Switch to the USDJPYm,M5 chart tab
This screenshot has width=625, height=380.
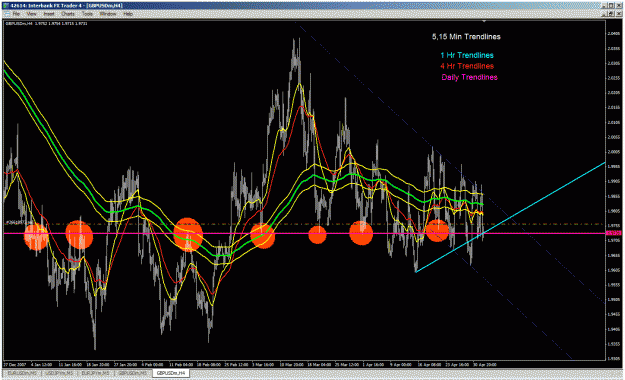click(x=59, y=373)
